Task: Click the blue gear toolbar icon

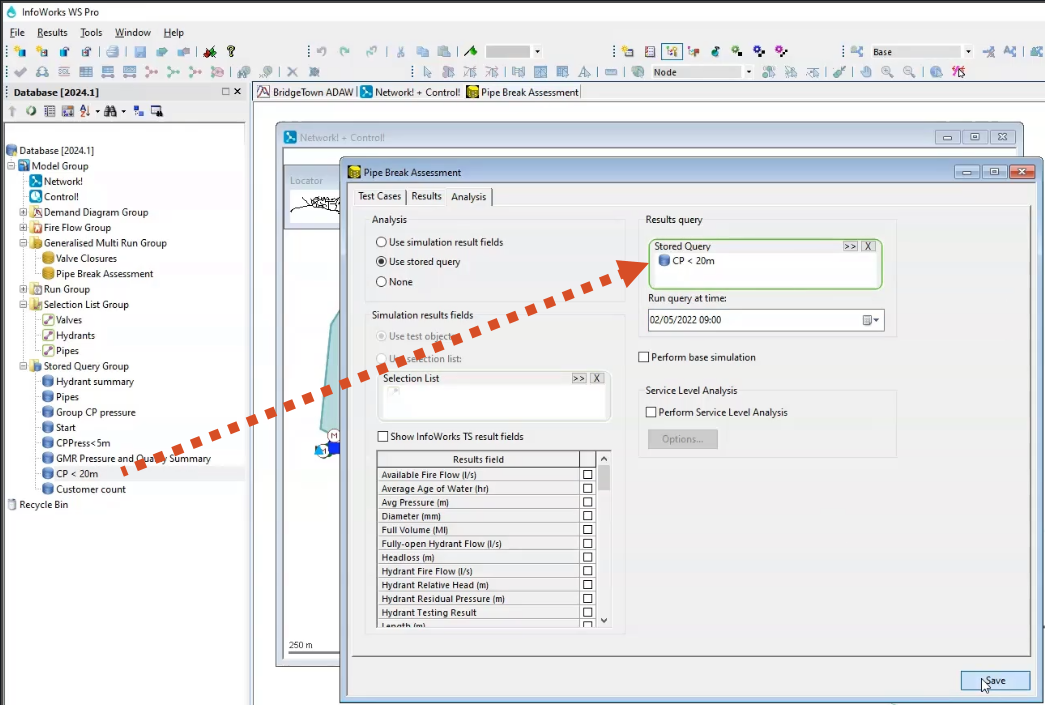Action: pos(758,51)
